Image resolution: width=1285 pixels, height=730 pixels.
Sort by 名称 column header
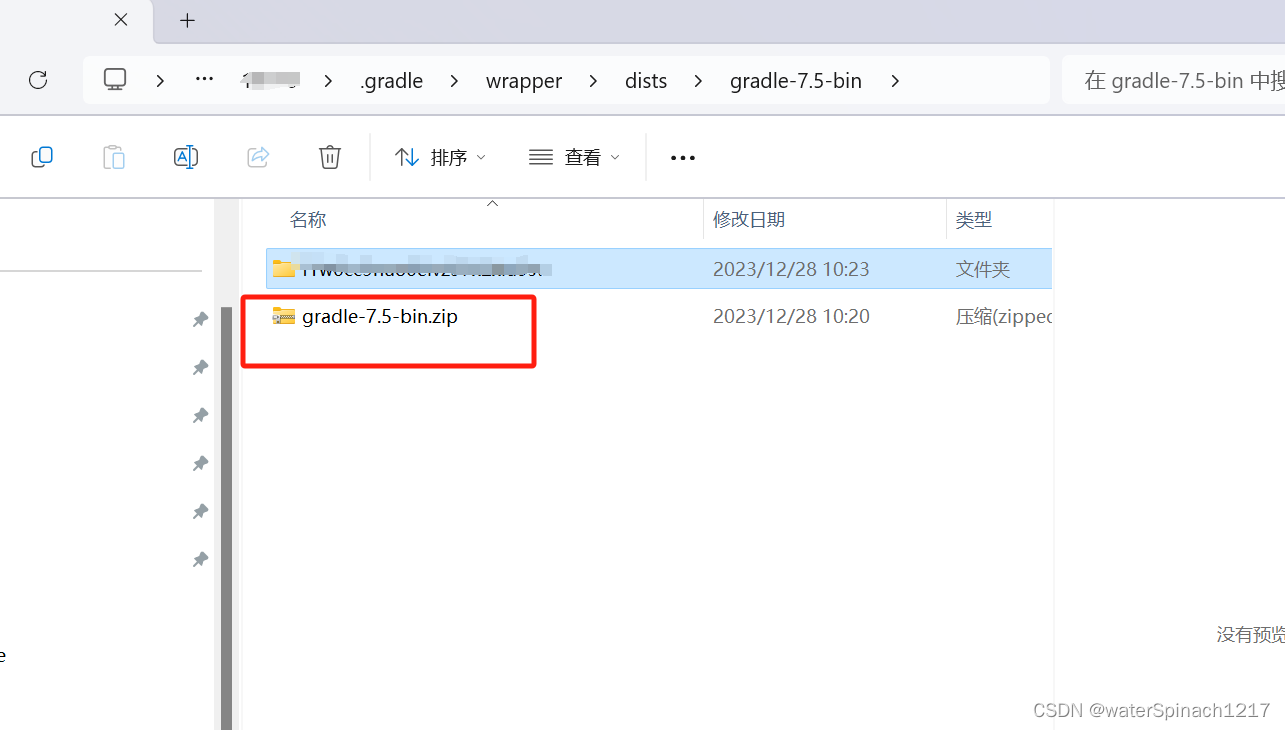[308, 220]
